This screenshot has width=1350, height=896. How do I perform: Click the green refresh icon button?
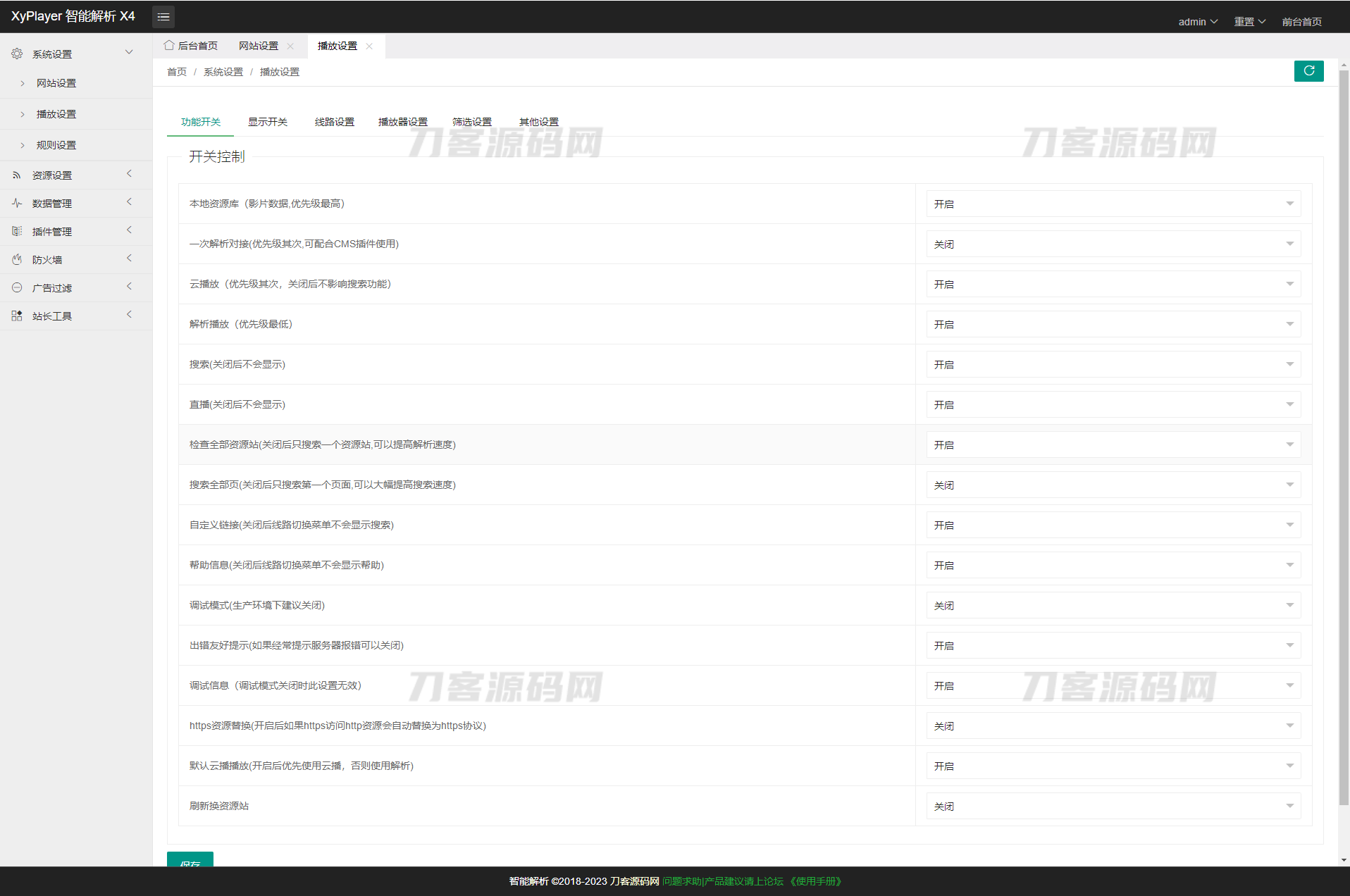[1308, 71]
